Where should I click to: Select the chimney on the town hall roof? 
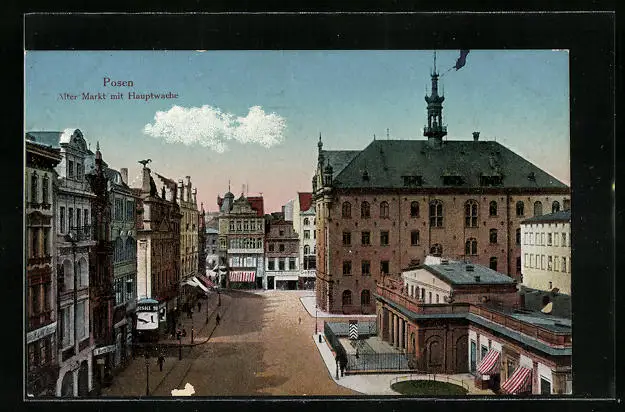(475, 137)
